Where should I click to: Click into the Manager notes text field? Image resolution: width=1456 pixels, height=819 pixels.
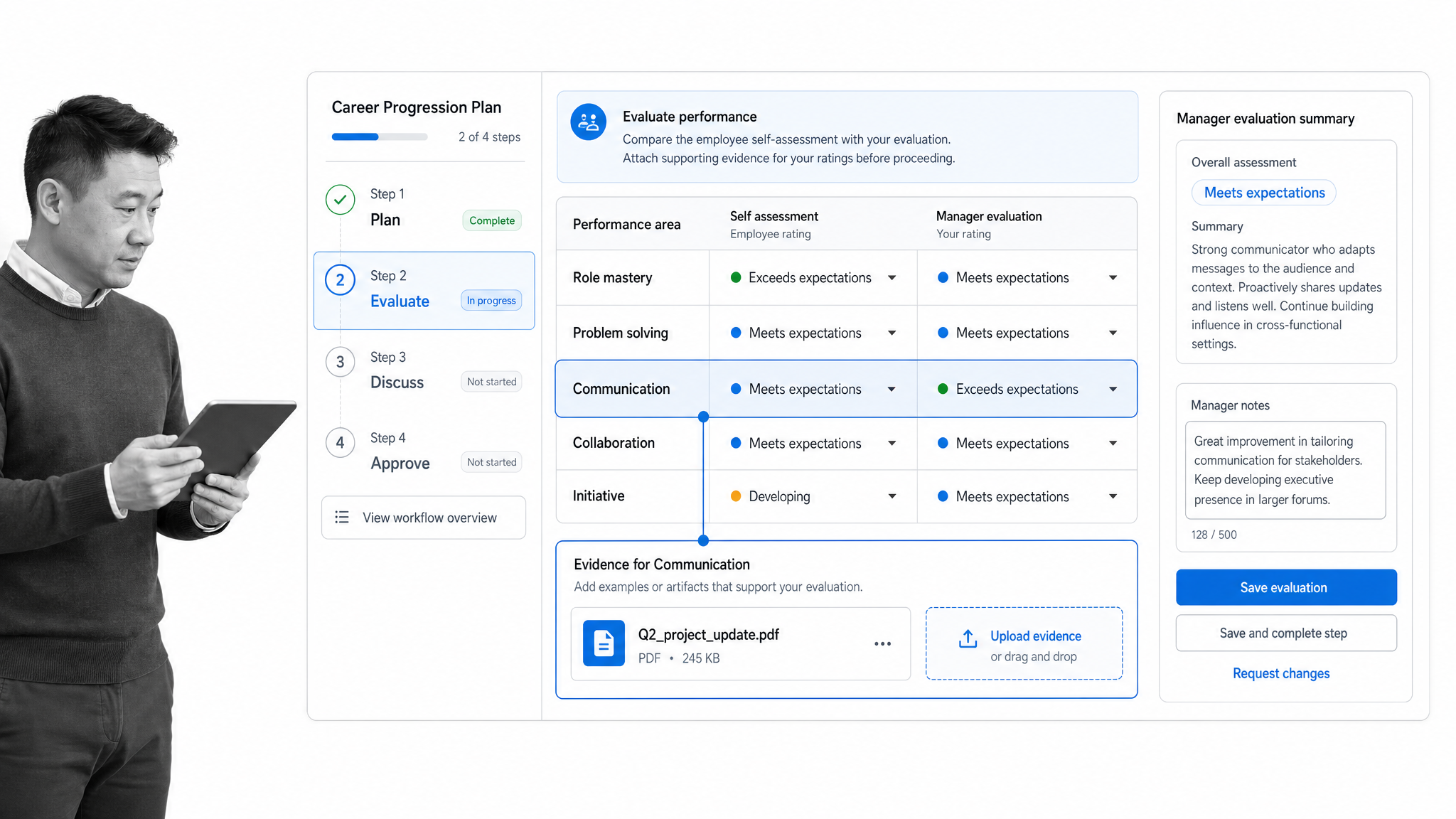coord(1285,470)
